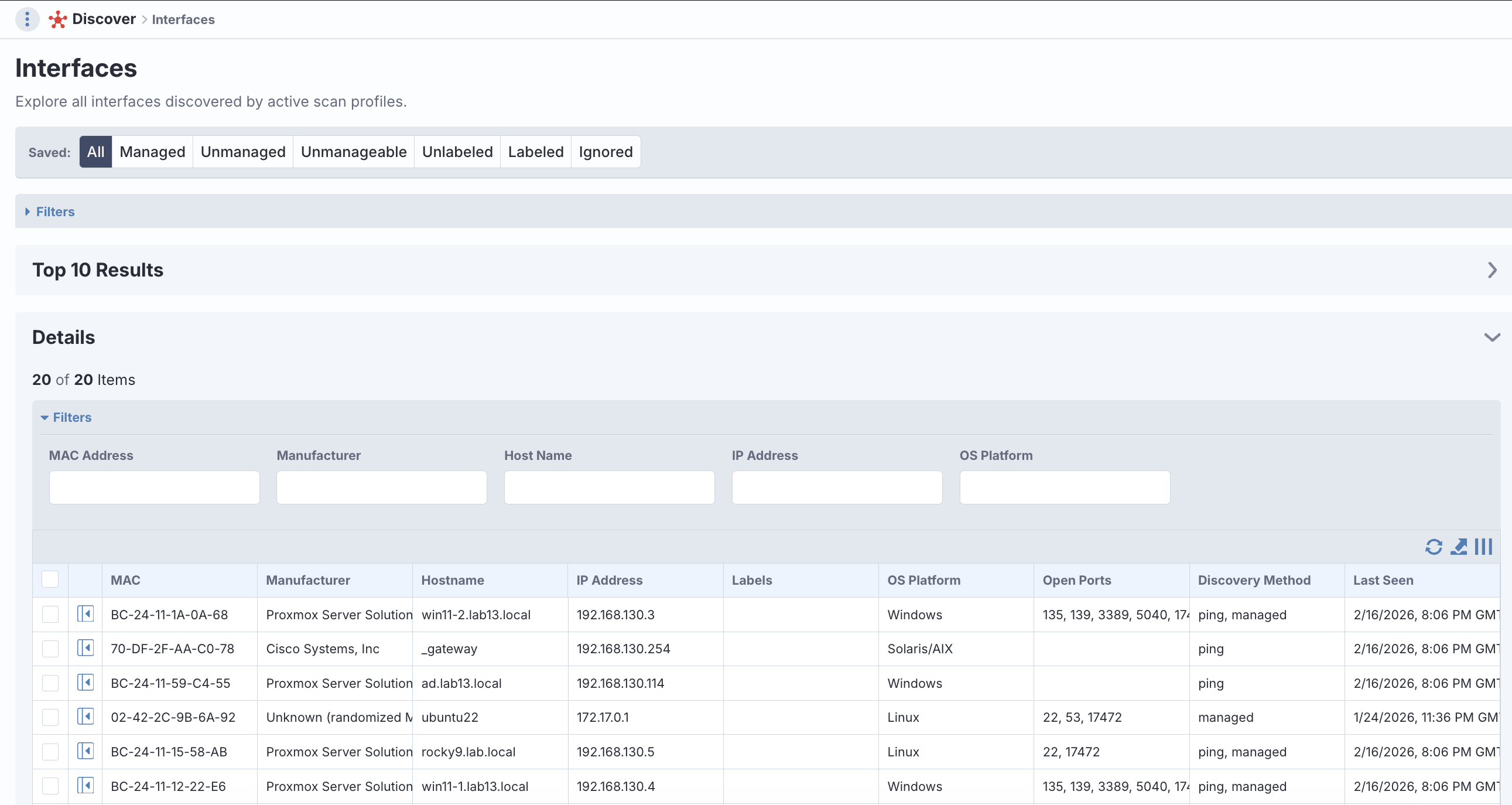Collapse the Details section chevron
Image resolution: width=1512 pixels, height=805 pixels.
tap(1492, 337)
